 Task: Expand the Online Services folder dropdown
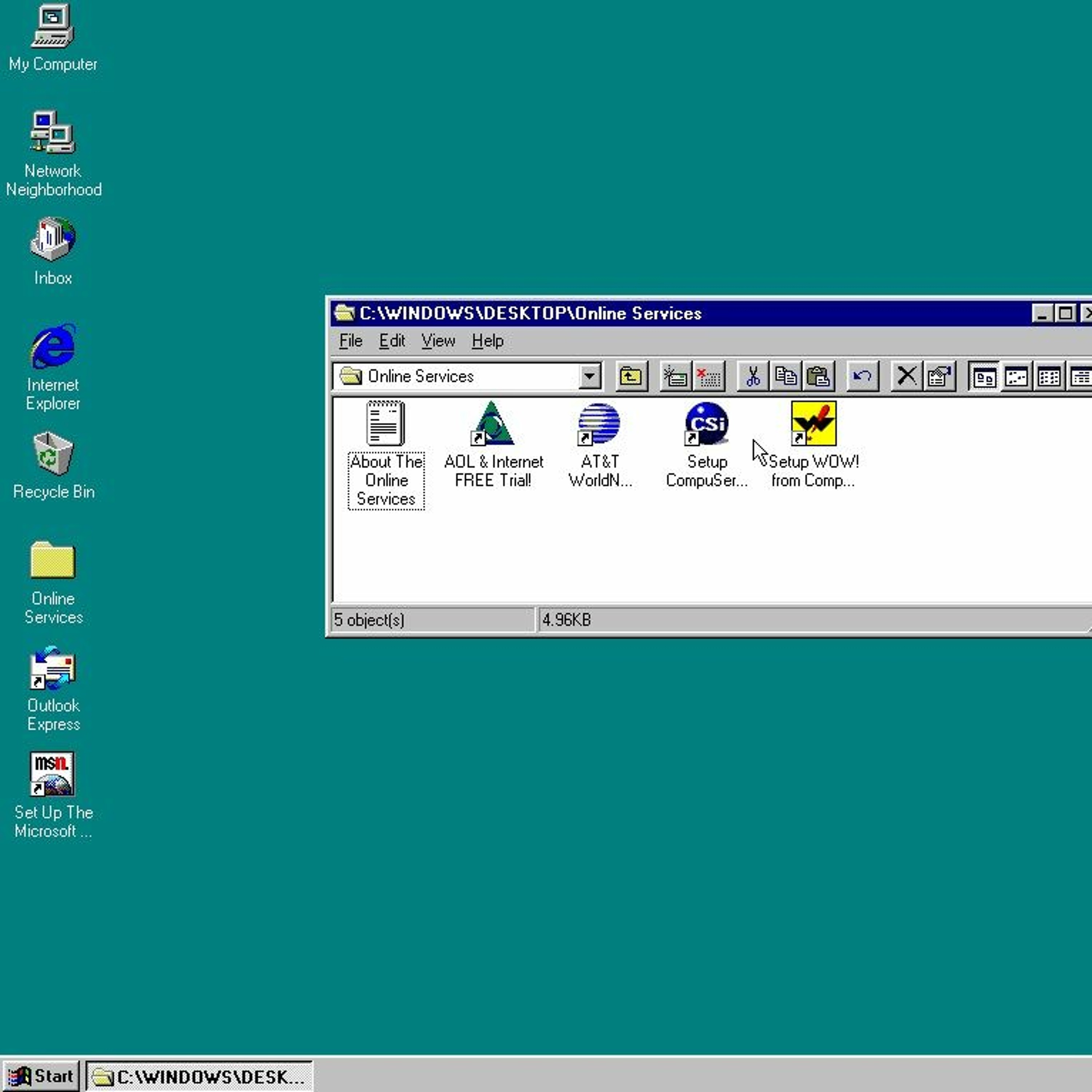point(589,376)
